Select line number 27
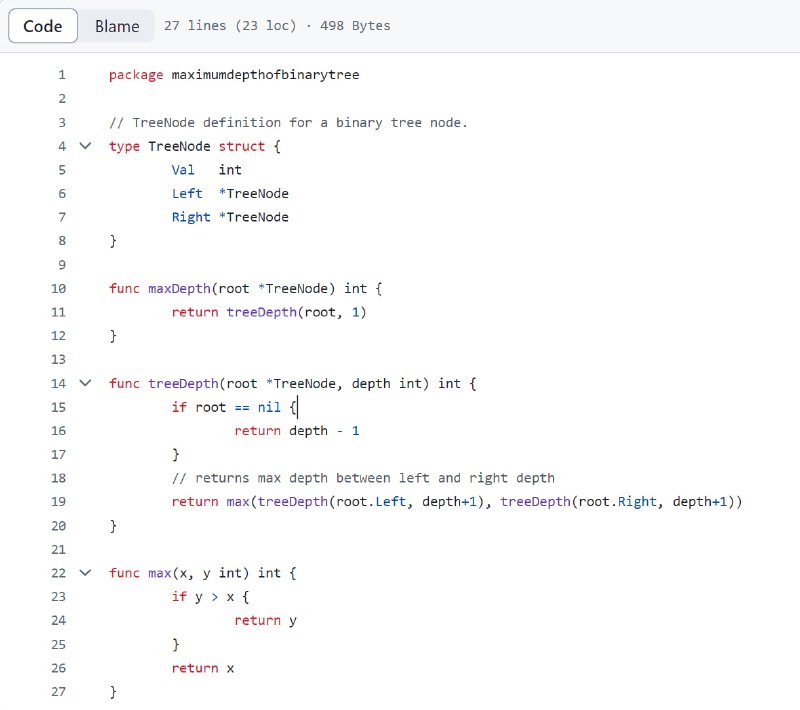Viewport: 800px width, 710px height. [x=59, y=692]
